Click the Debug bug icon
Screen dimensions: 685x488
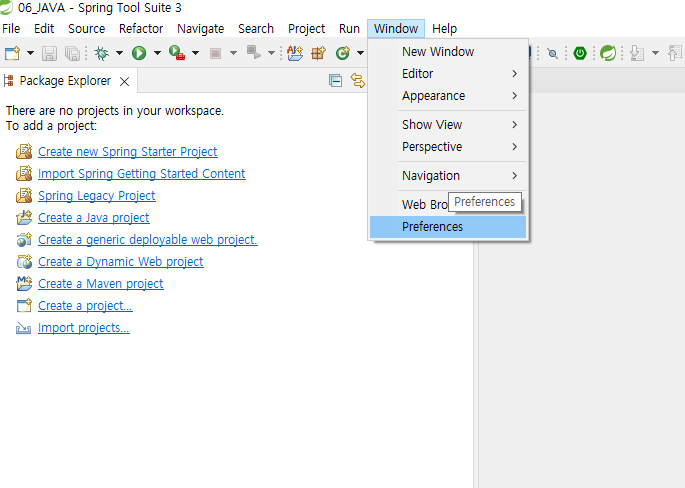(101, 53)
